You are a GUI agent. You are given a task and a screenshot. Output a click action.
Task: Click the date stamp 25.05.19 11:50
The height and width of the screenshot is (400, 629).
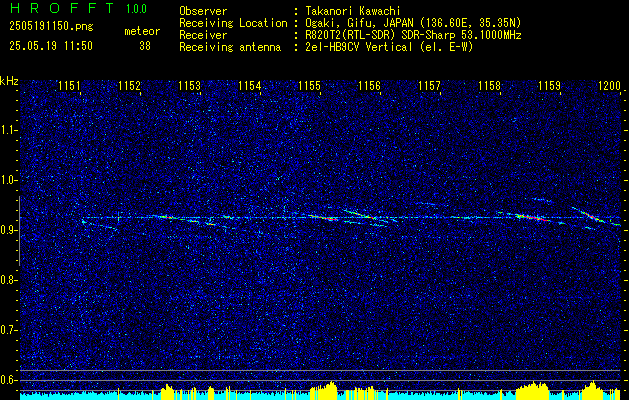(x=51, y=46)
